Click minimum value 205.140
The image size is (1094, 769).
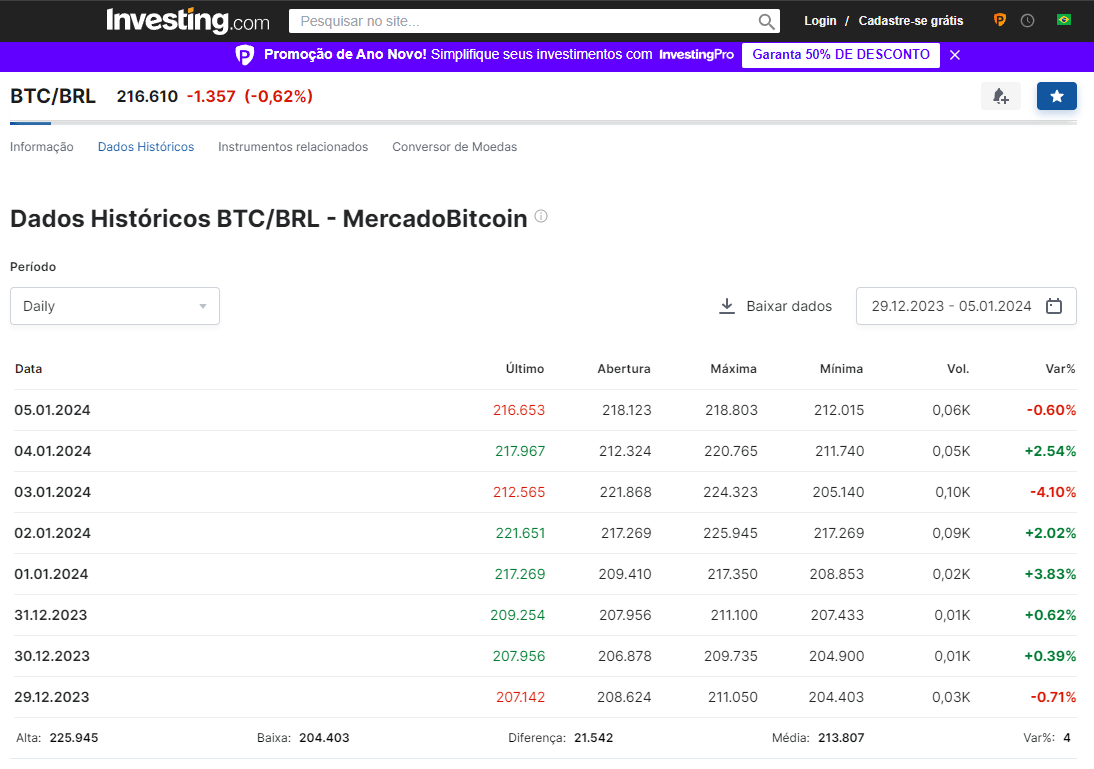(x=838, y=493)
